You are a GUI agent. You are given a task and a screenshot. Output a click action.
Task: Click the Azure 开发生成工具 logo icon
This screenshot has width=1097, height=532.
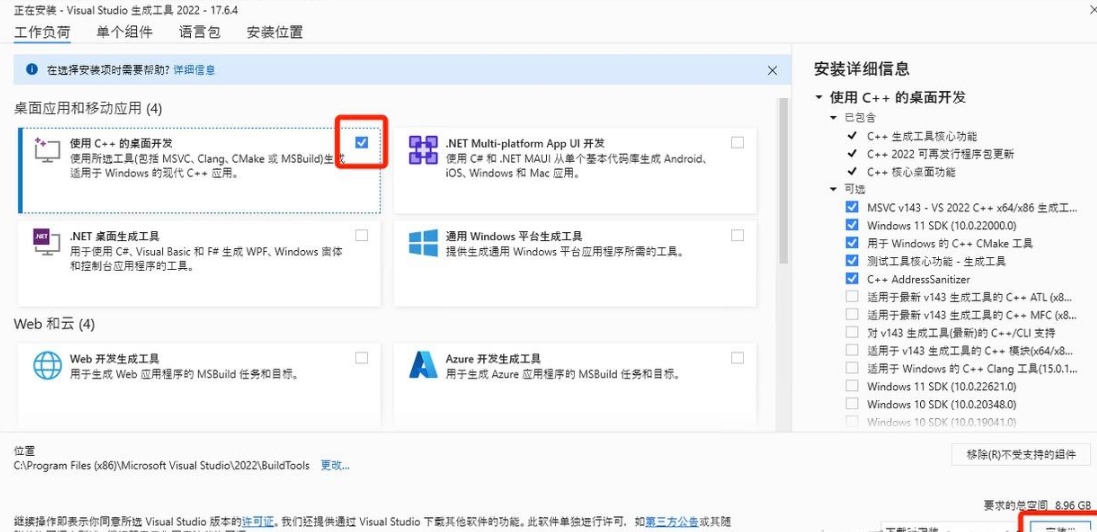pyautogui.click(x=423, y=365)
